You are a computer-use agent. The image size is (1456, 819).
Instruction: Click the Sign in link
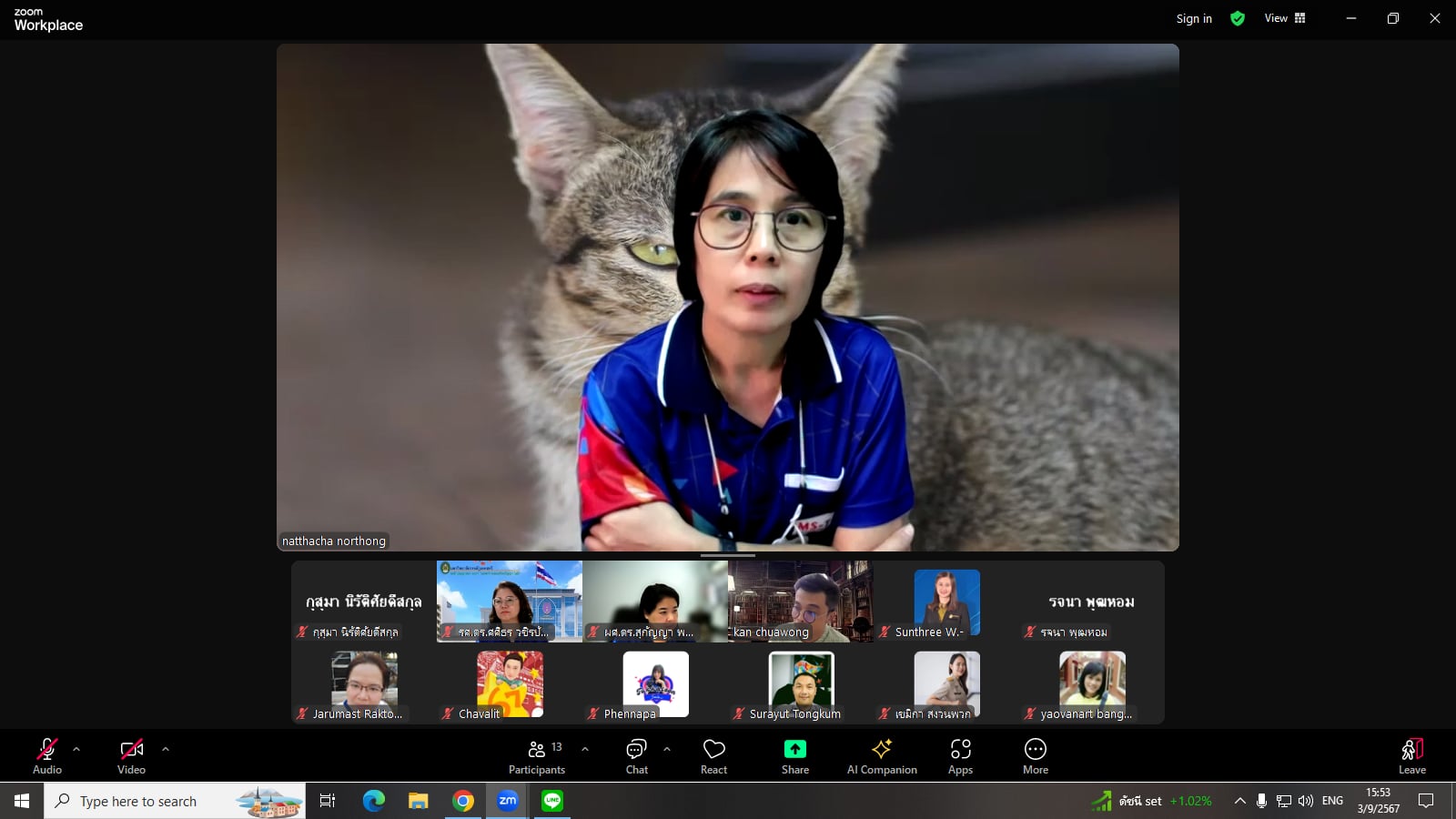coord(1193,18)
